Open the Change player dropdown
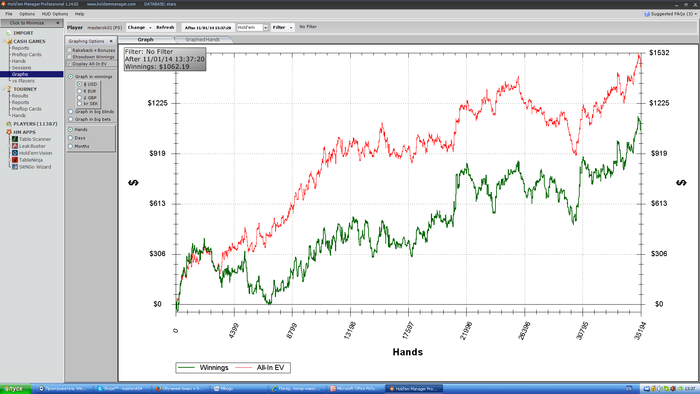 click(139, 28)
